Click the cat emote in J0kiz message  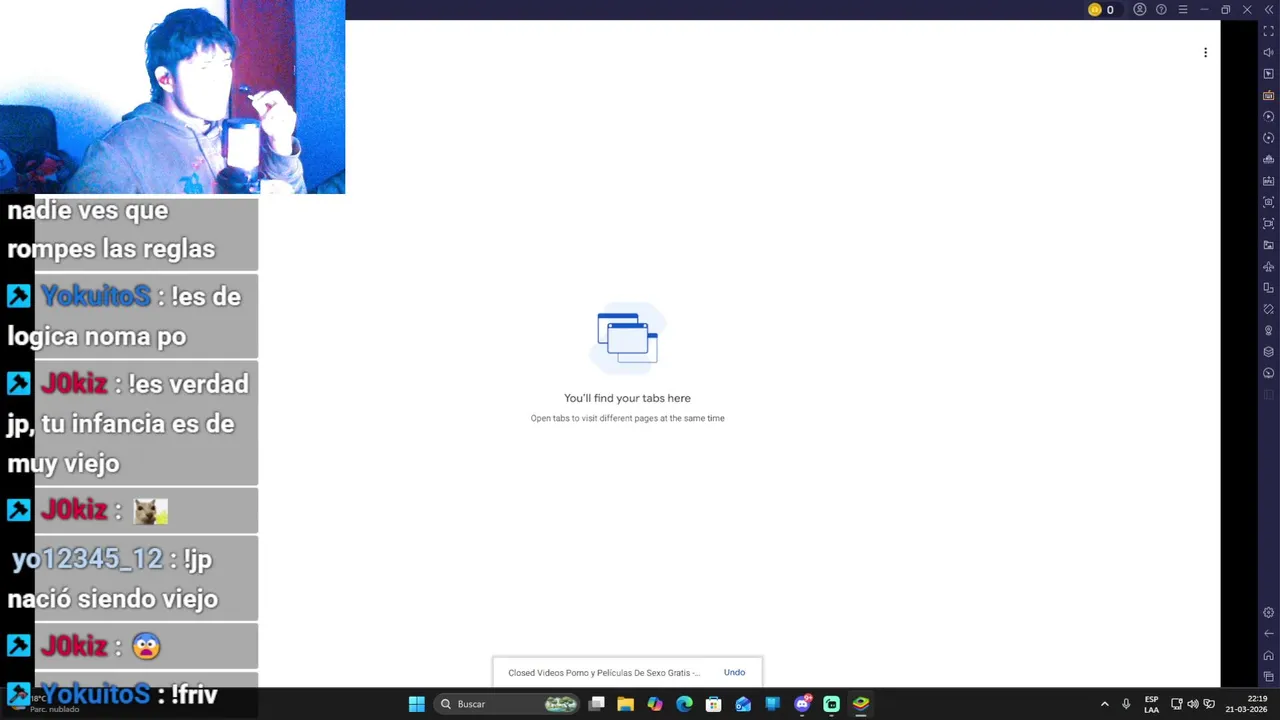(x=150, y=511)
